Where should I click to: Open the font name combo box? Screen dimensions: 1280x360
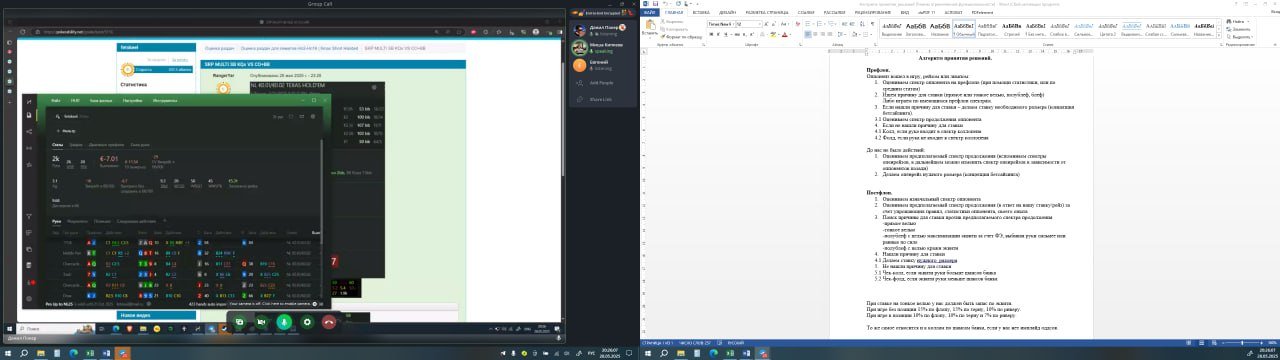[x=720, y=24]
